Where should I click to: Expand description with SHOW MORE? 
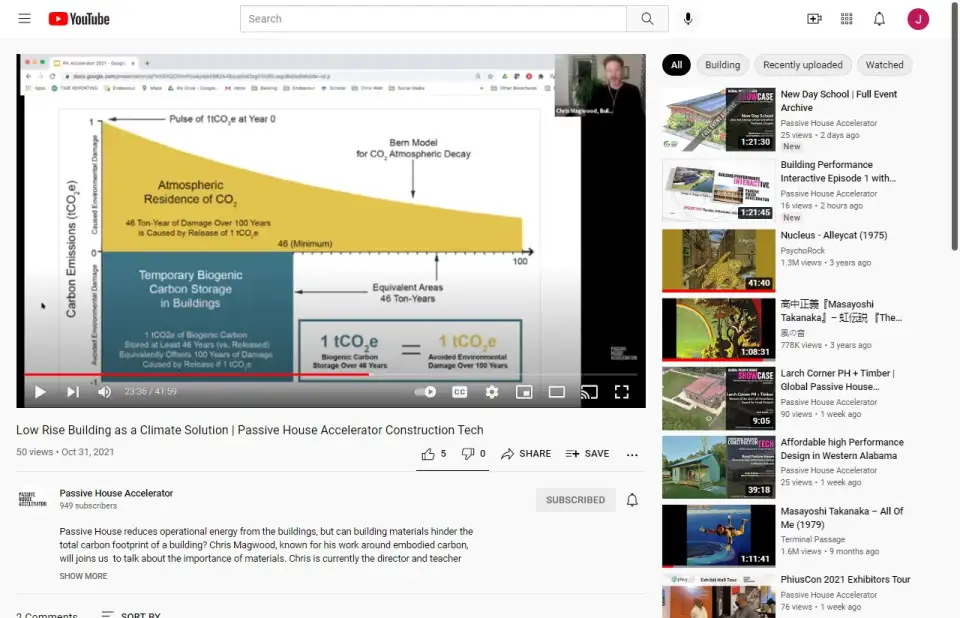pos(83,576)
